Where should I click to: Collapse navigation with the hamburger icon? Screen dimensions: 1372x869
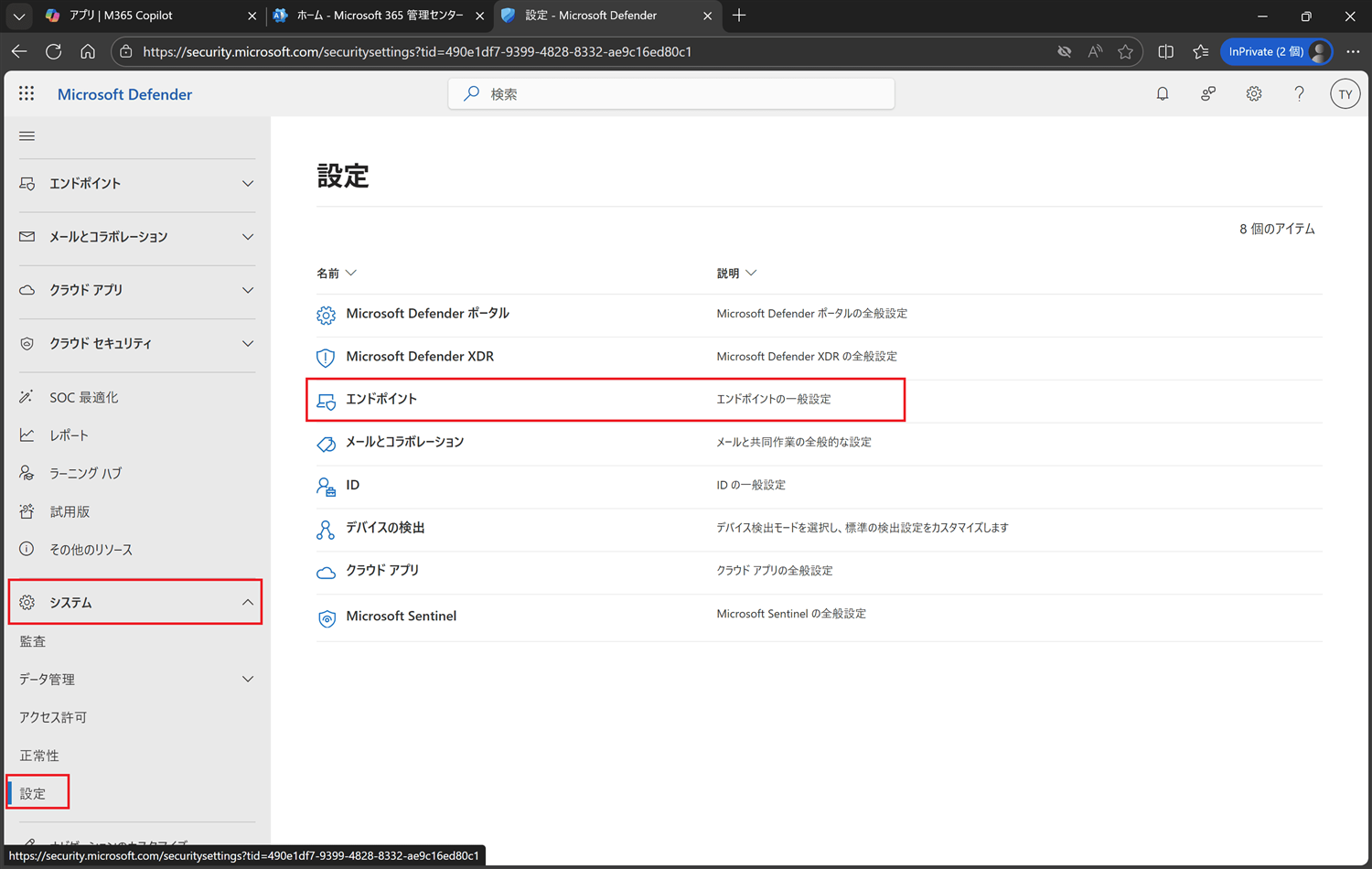[27, 136]
